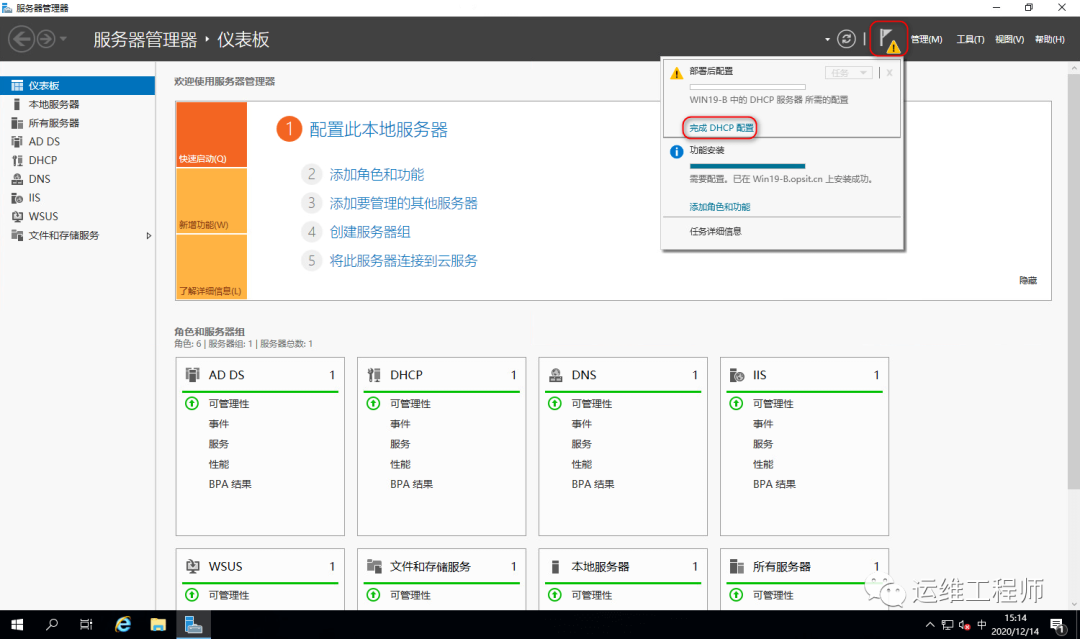1080x639 pixels.
Task: Click the back navigation arrow
Action: [21, 39]
